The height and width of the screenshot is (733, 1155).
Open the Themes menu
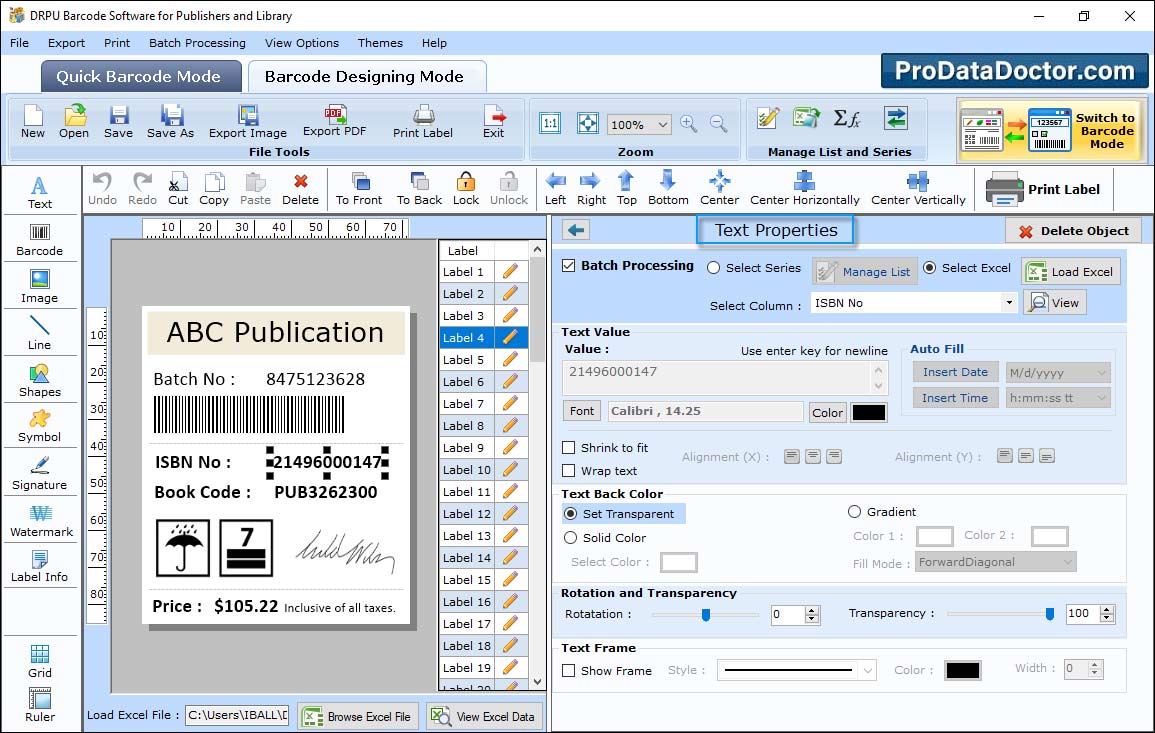[x=380, y=43]
